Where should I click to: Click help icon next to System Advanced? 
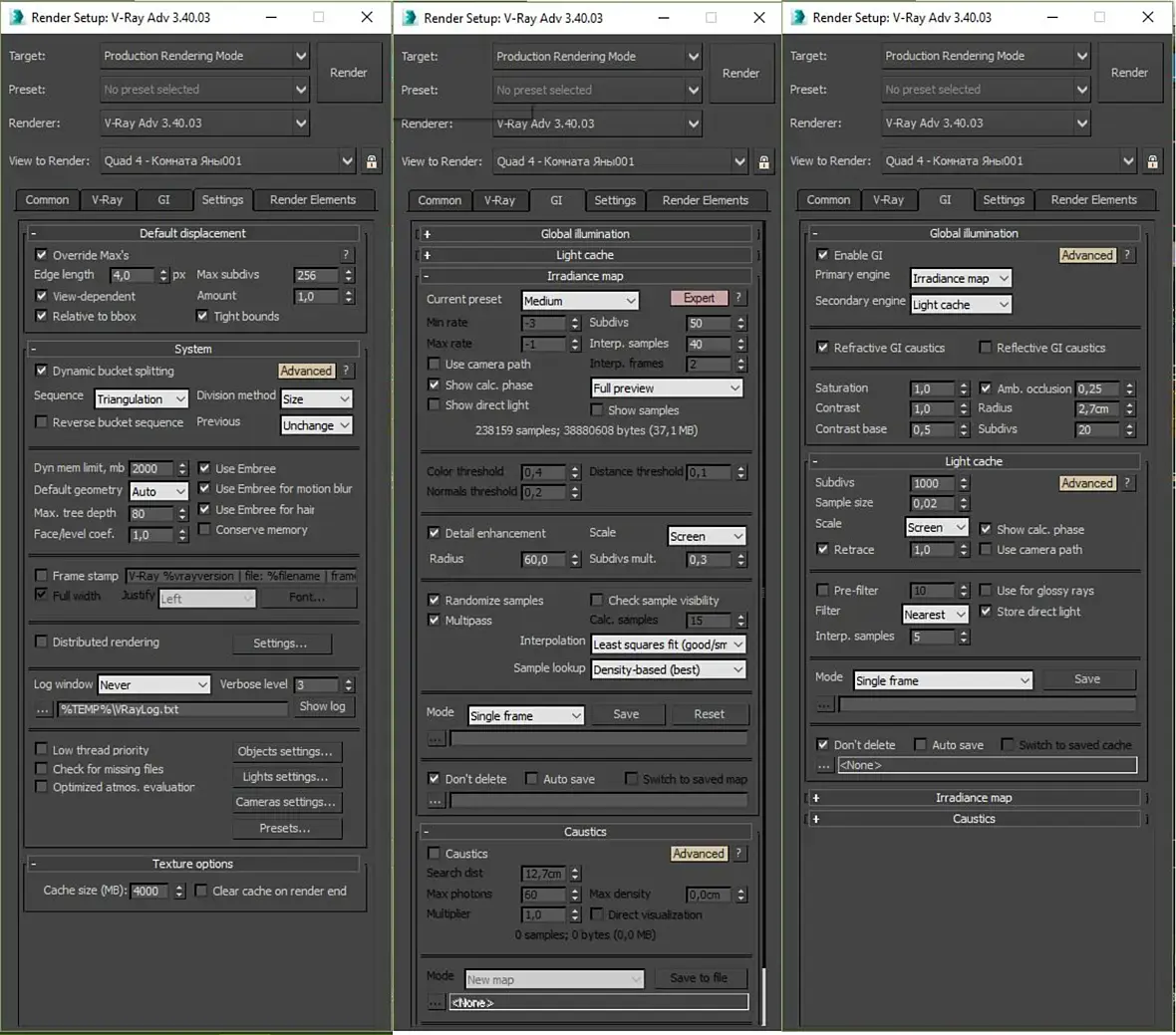(x=346, y=371)
